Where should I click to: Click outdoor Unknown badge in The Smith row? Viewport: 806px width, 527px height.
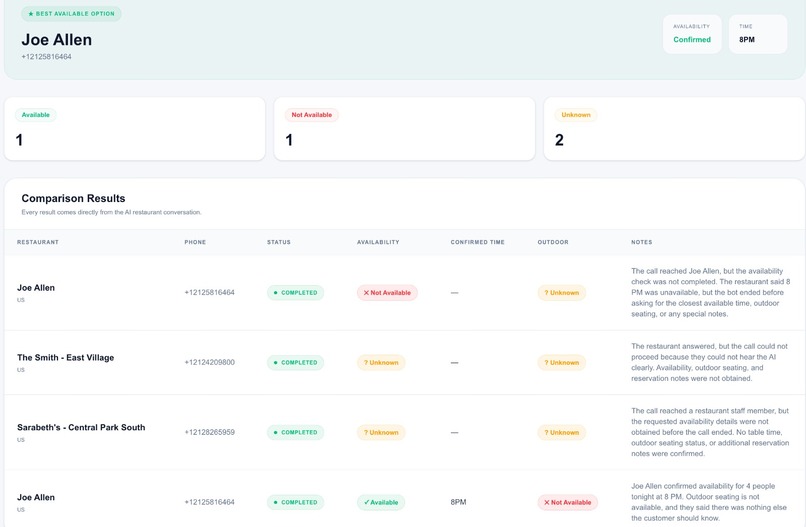561,362
